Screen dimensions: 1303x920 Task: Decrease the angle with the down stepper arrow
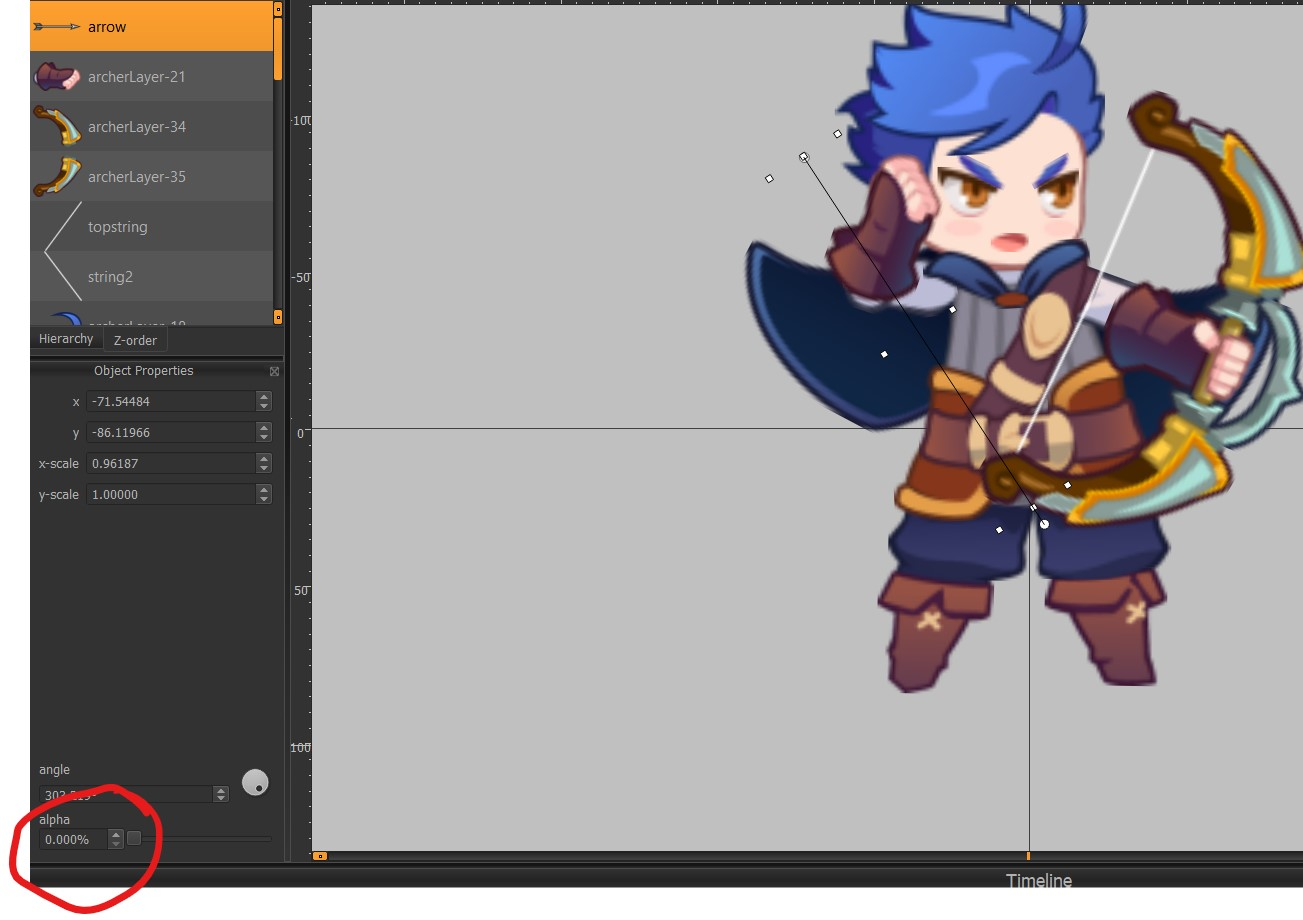click(221, 798)
